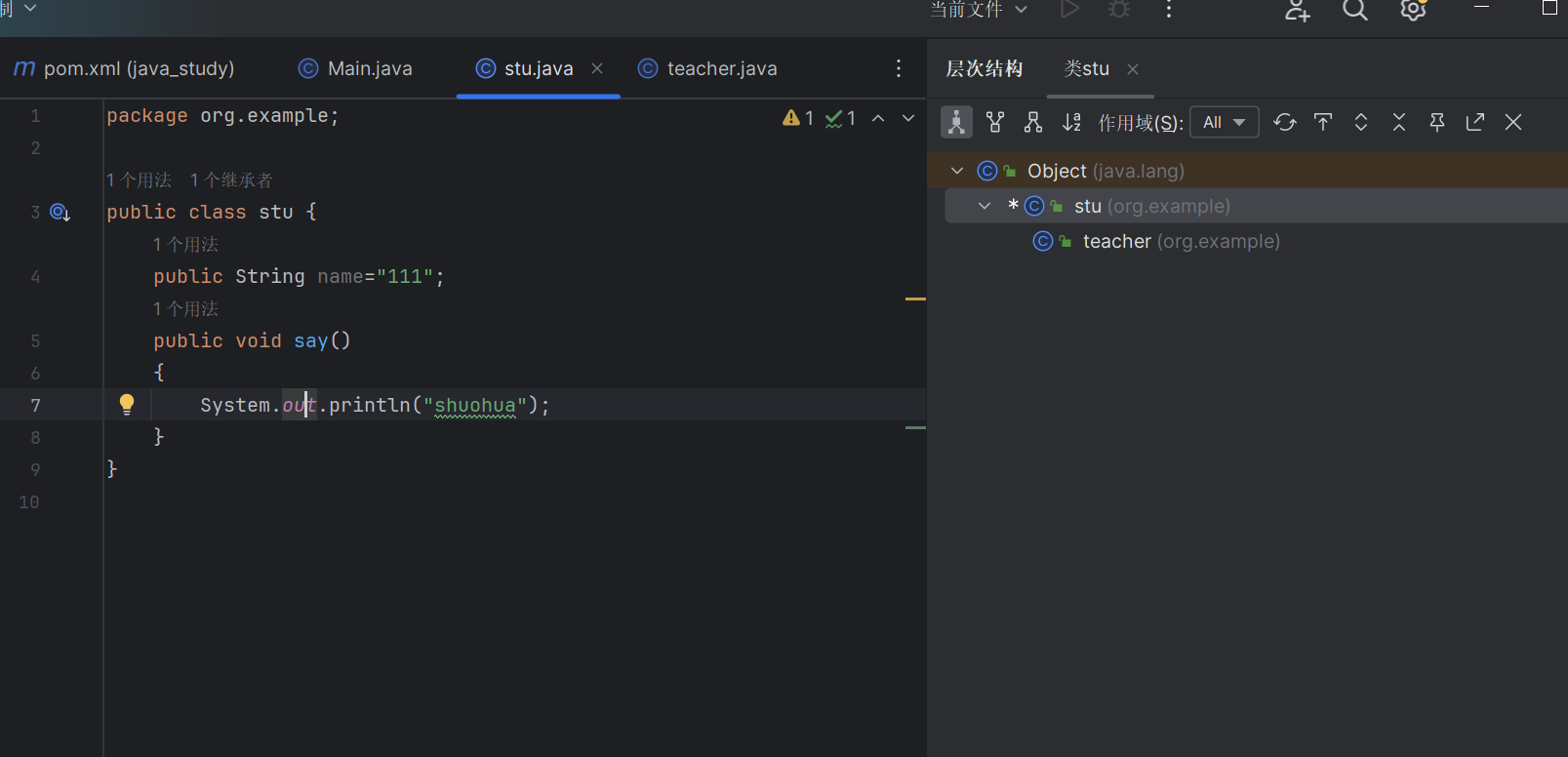Viewport: 1568px width, 757px height.
Task: Open IDE settings gear
Action: (x=1414, y=10)
